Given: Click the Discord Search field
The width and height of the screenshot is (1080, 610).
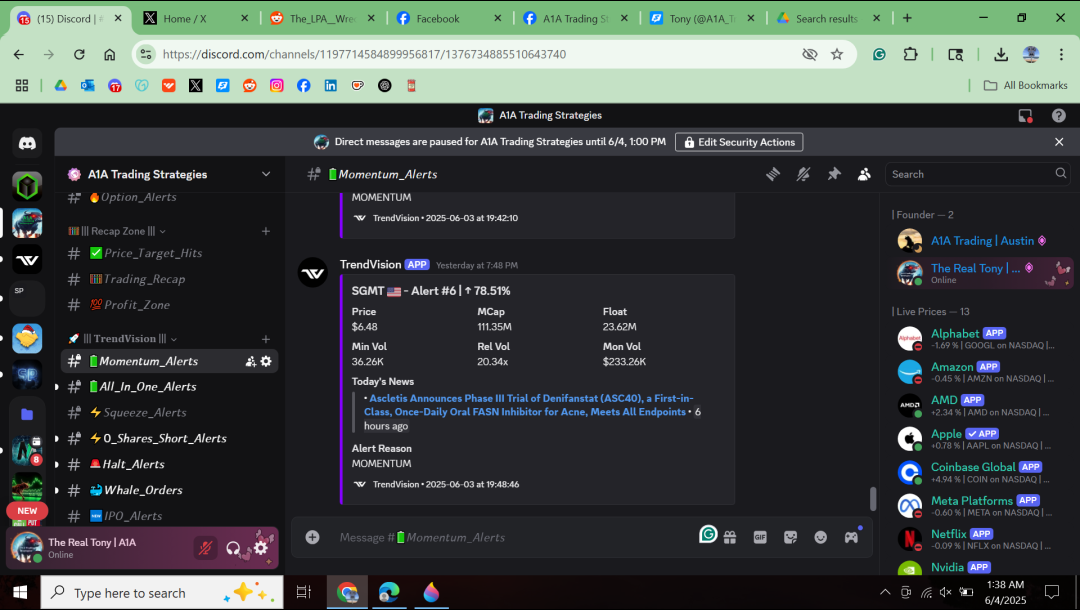Looking at the screenshot, I should tap(977, 174).
